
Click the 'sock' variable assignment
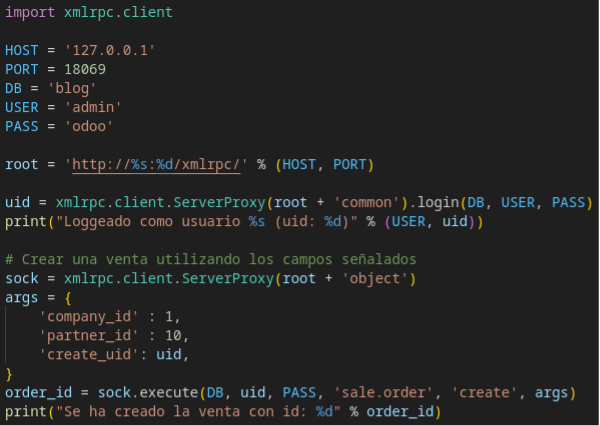[x=21, y=279]
